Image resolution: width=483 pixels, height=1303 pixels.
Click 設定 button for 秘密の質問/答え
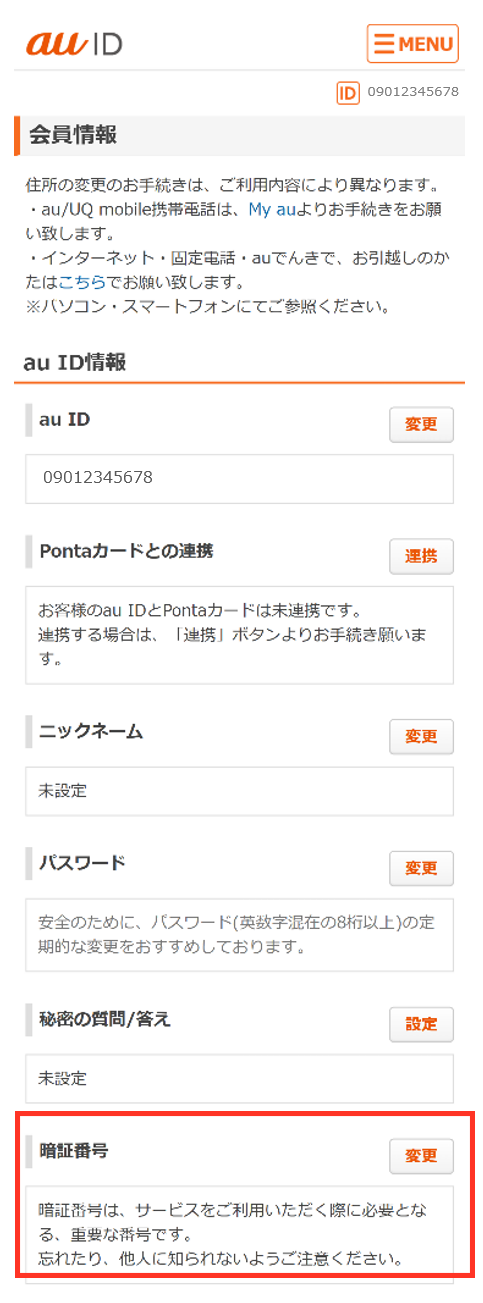tap(421, 1024)
